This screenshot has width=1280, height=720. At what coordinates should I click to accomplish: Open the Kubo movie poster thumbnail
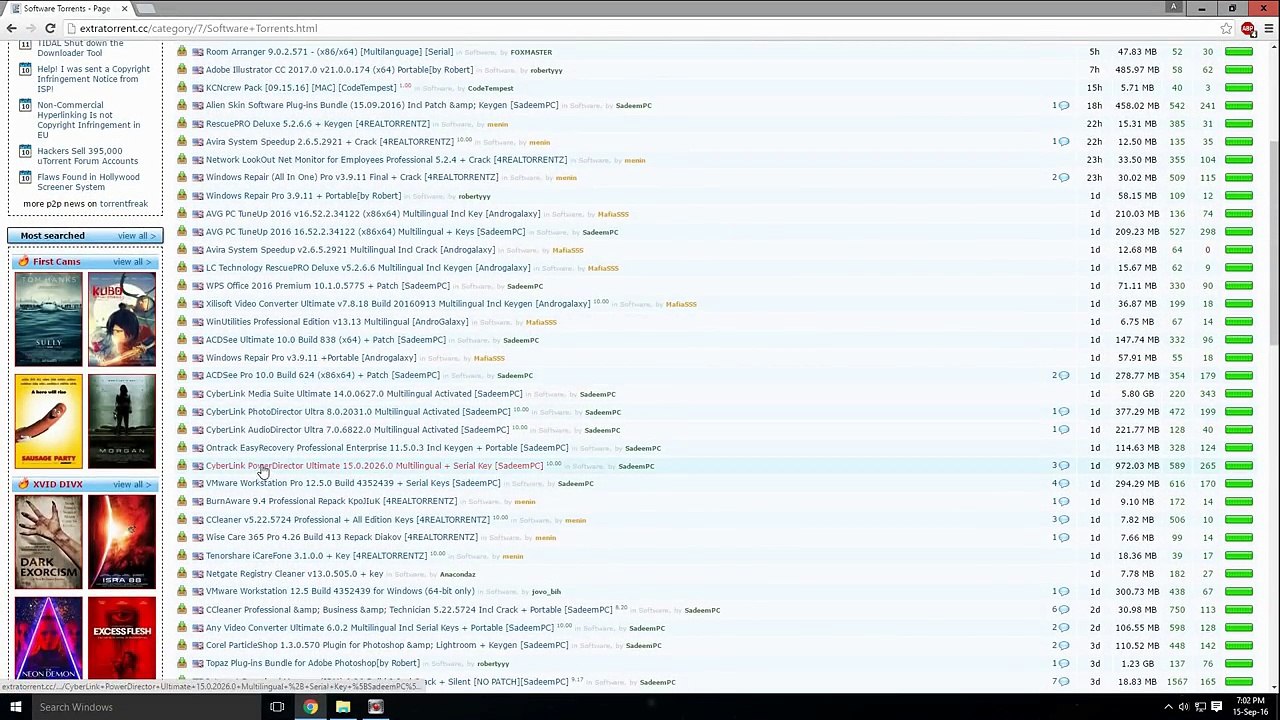pyautogui.click(x=122, y=319)
